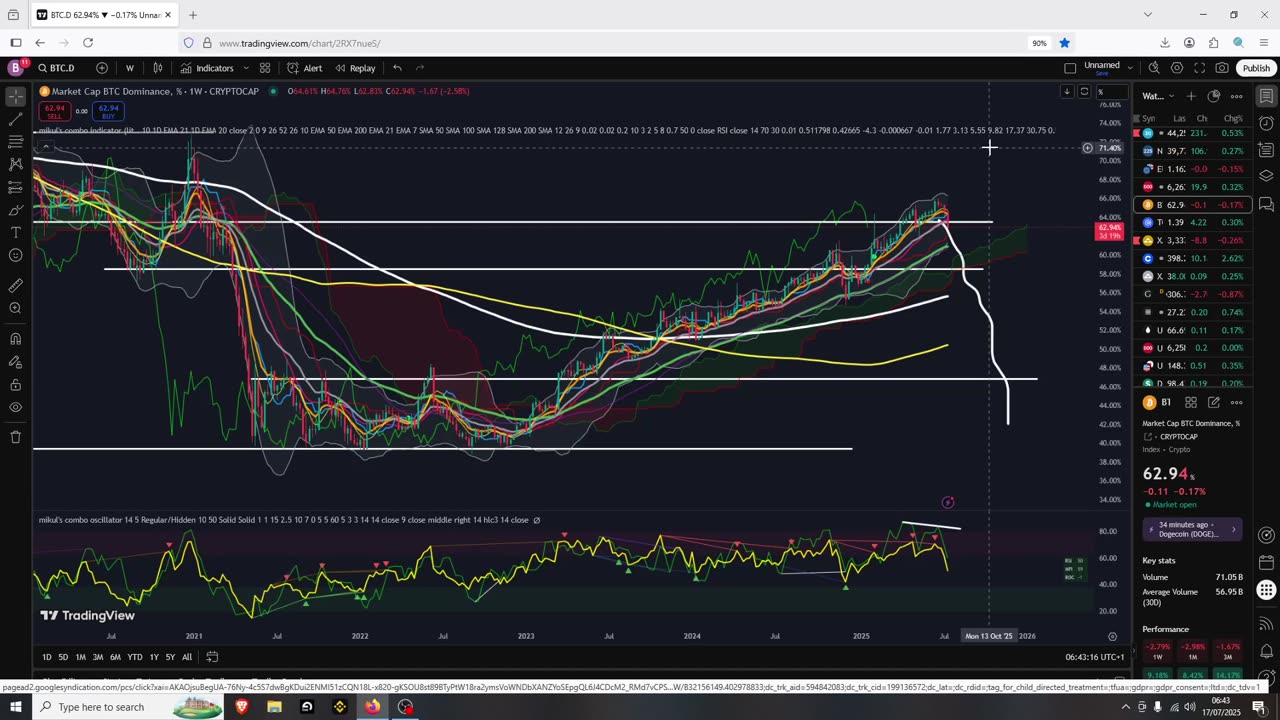This screenshot has width=1280, height=720.
Task: Open watchlist and details sidebar panel
Action: point(1266,96)
